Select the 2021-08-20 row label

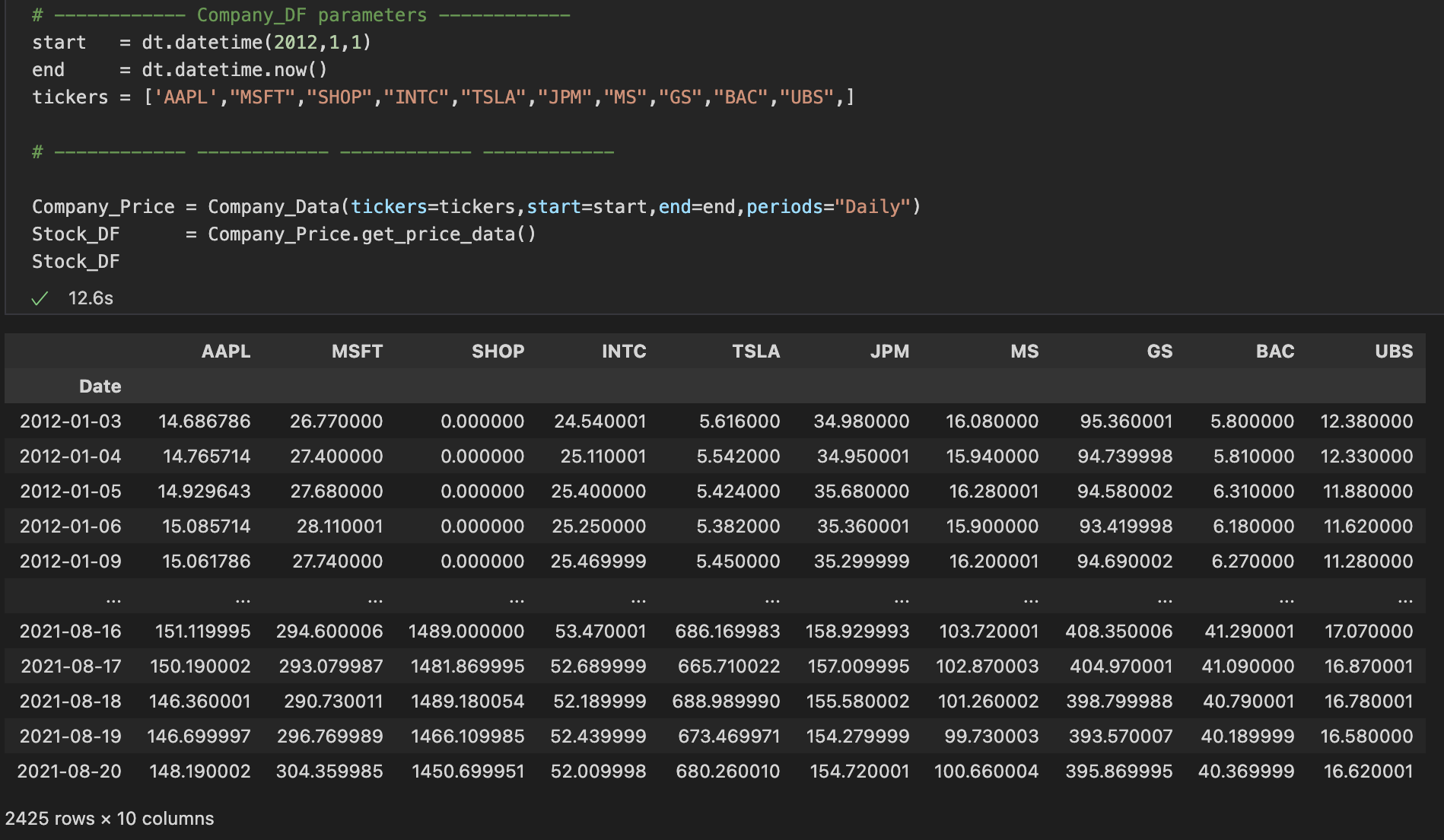[69, 772]
